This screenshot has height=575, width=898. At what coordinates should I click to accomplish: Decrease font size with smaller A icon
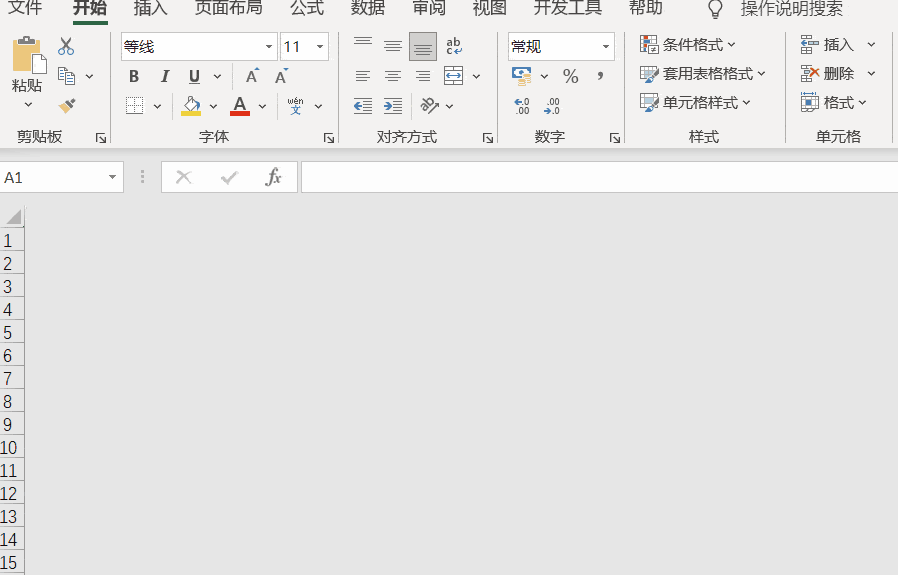281,76
